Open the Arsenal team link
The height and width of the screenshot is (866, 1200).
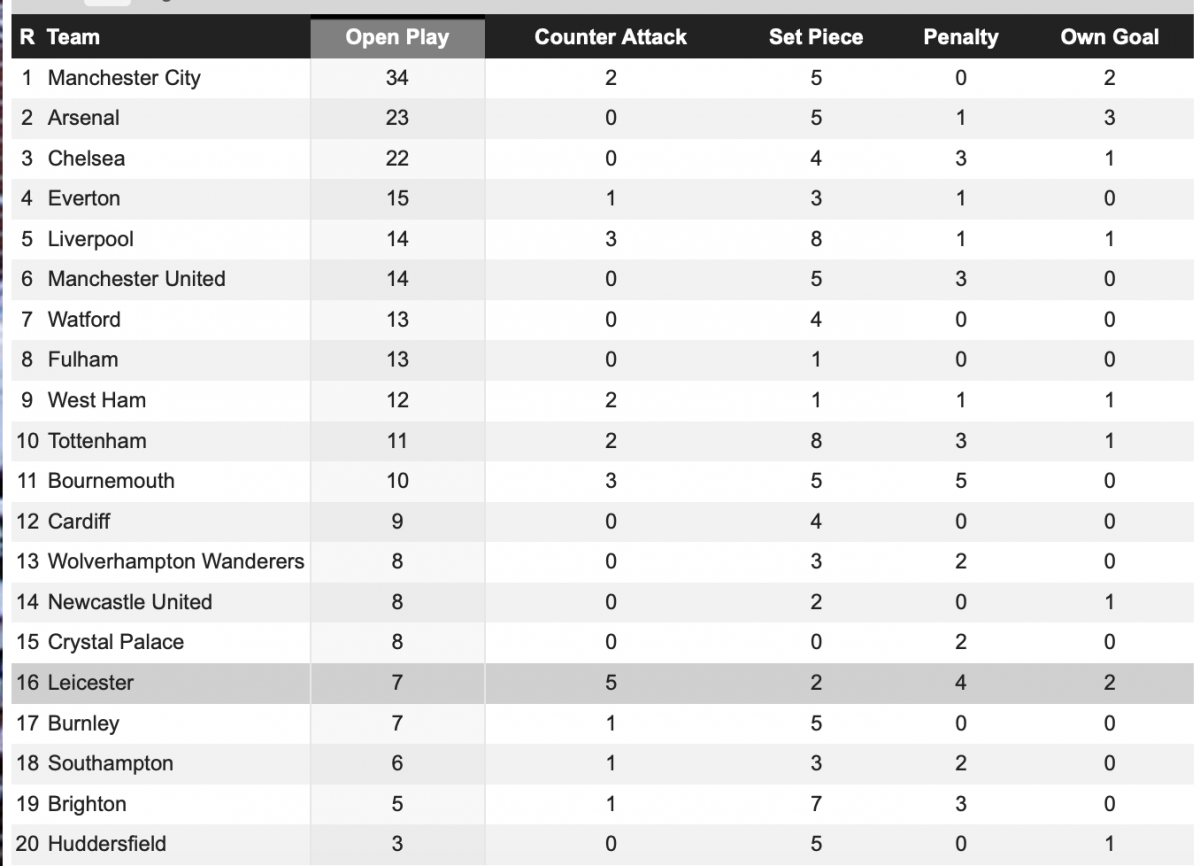[x=84, y=118]
